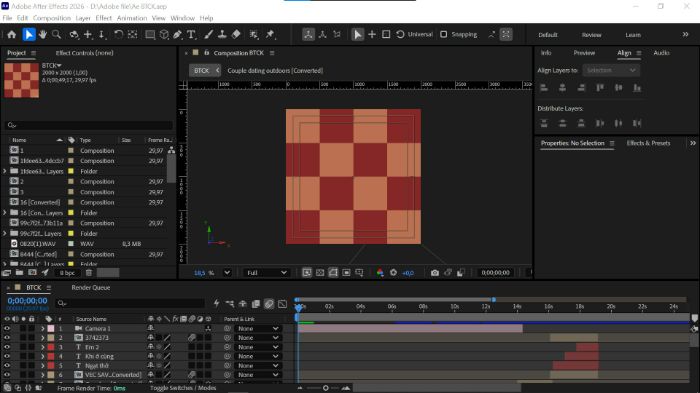Image resolution: width=700 pixels, height=393 pixels.
Task: Expand the 16 [Con.. Layers folder
Action: point(4,213)
